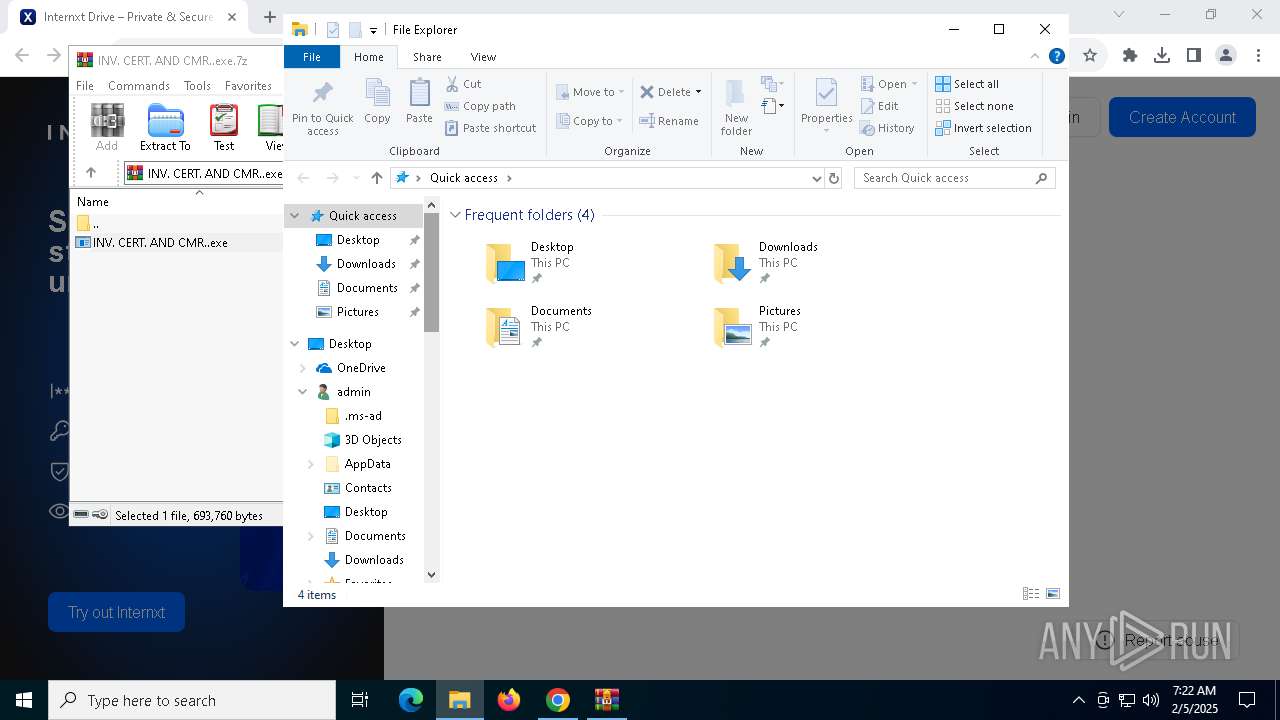Expand OneDrive in navigation tree

click(x=303, y=368)
